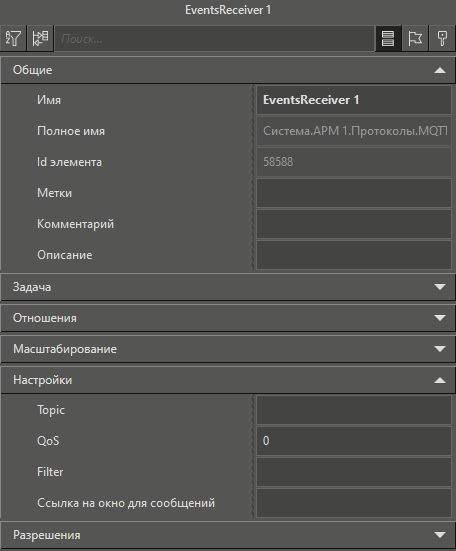Click the Id элемента field 58588

coord(354,162)
